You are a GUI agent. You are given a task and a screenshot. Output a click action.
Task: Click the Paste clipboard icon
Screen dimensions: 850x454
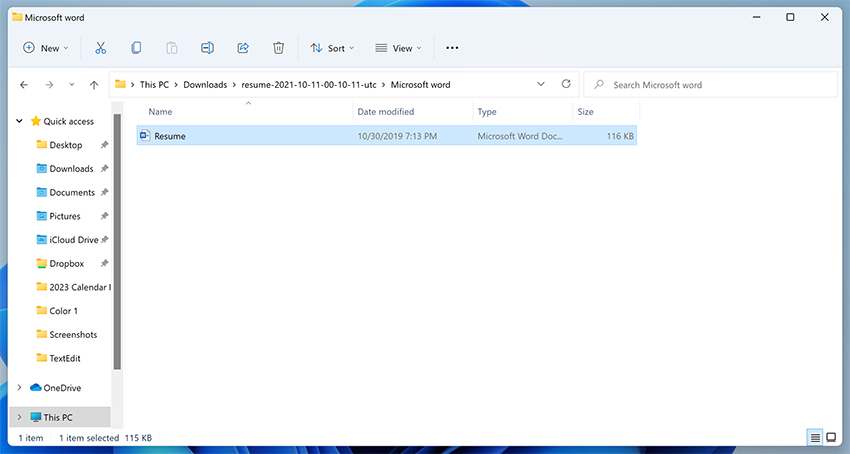pyautogui.click(x=172, y=48)
